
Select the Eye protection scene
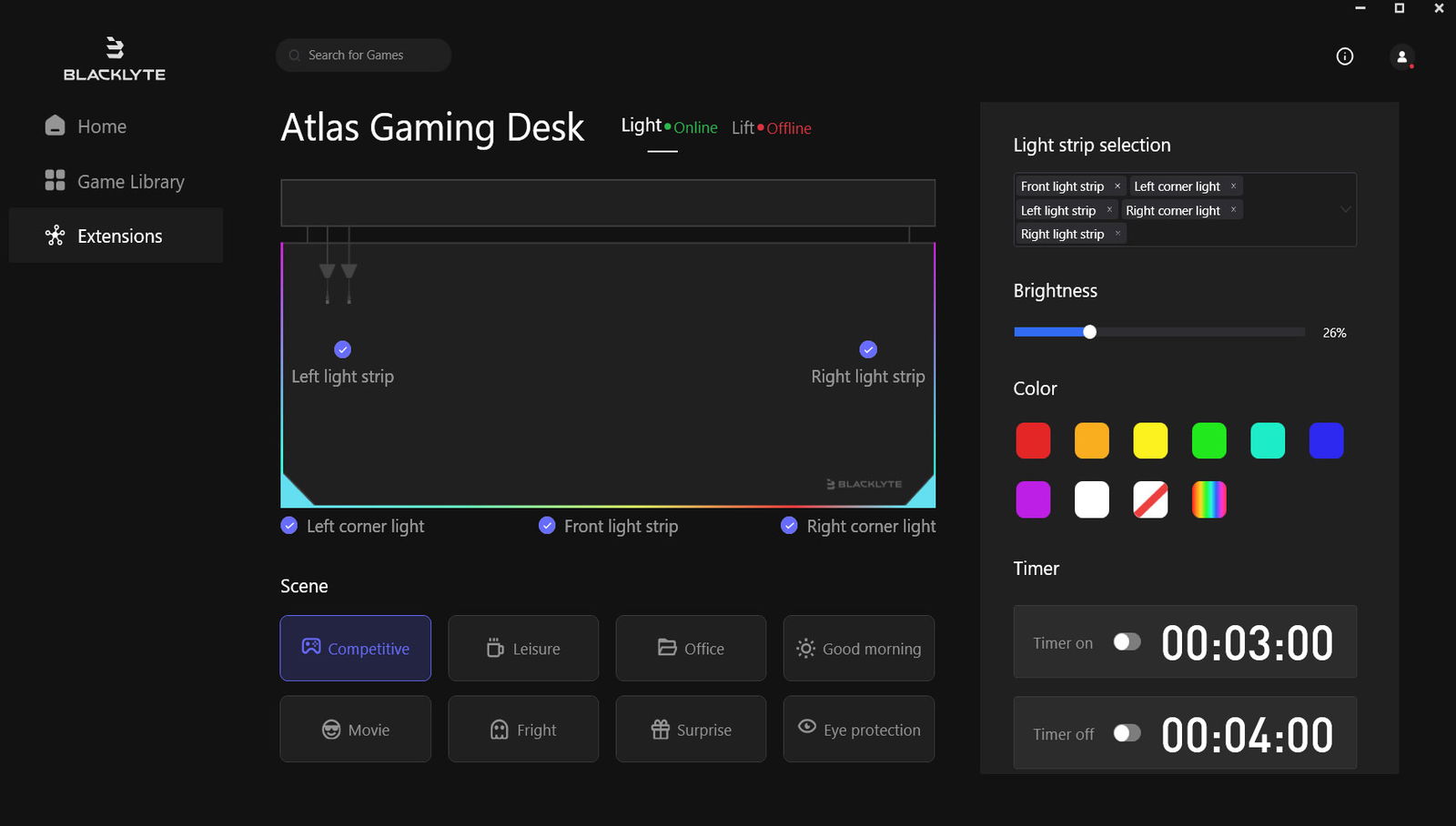(859, 729)
